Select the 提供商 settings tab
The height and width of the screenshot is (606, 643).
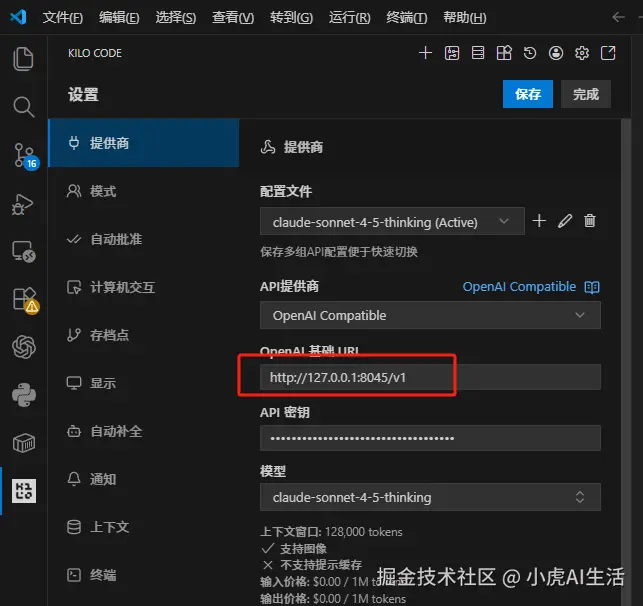[144, 143]
